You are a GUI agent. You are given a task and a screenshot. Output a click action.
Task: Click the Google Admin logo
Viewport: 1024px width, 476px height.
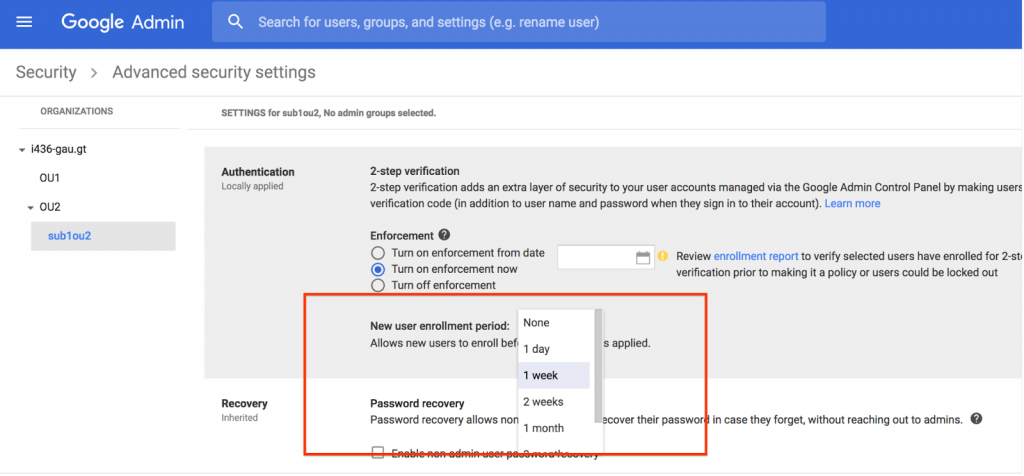tap(122, 22)
